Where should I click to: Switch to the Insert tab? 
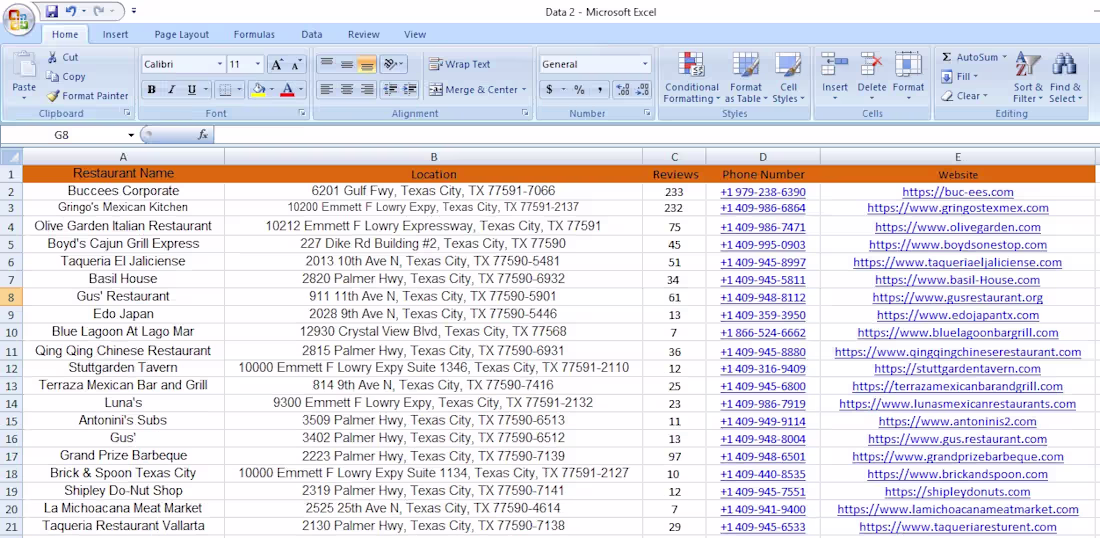(x=115, y=34)
